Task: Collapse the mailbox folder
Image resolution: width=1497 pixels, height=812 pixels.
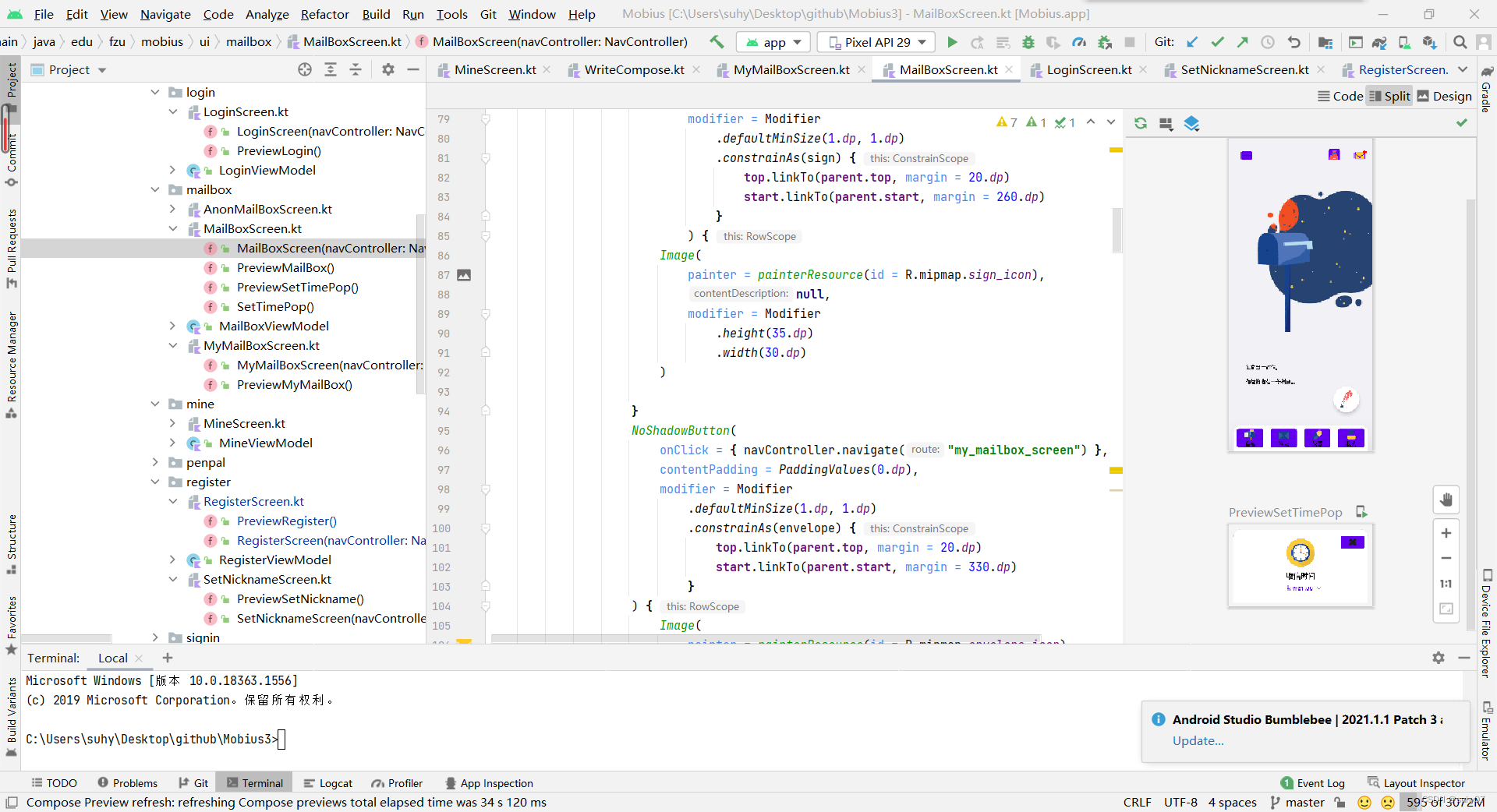Action: tap(154, 189)
